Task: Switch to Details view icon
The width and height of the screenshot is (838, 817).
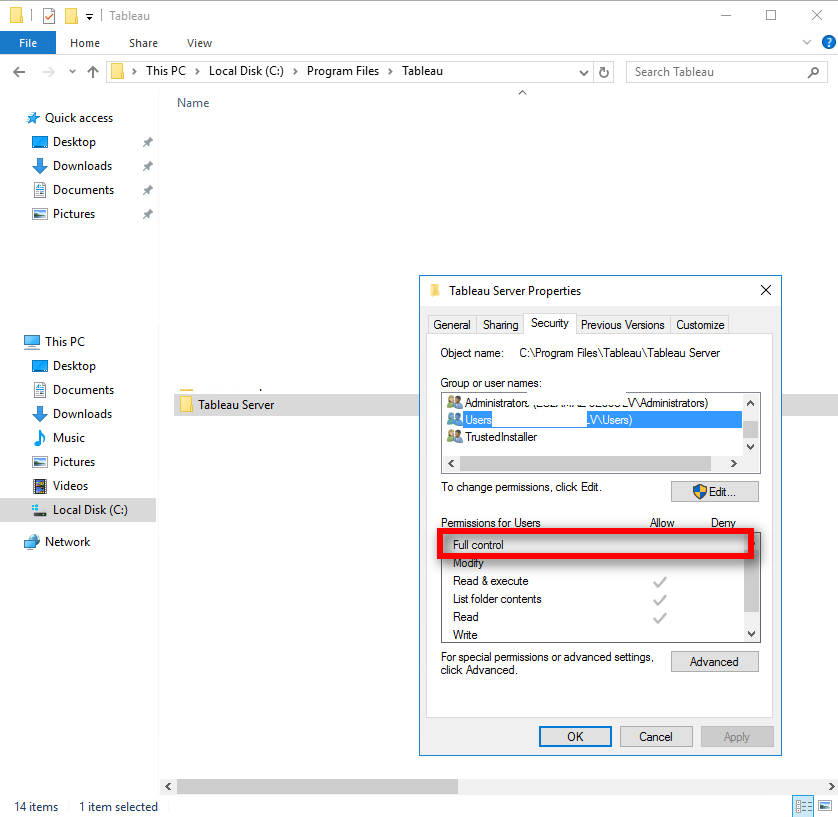Action: click(804, 806)
